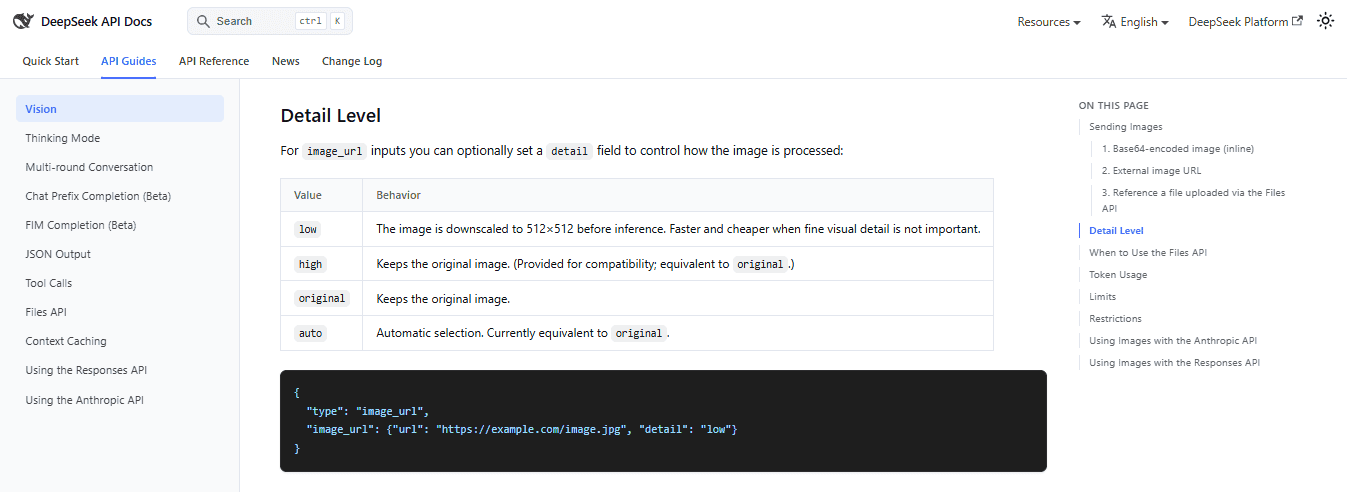
Task: Click the Detail Level heading
Action: click(x=331, y=116)
